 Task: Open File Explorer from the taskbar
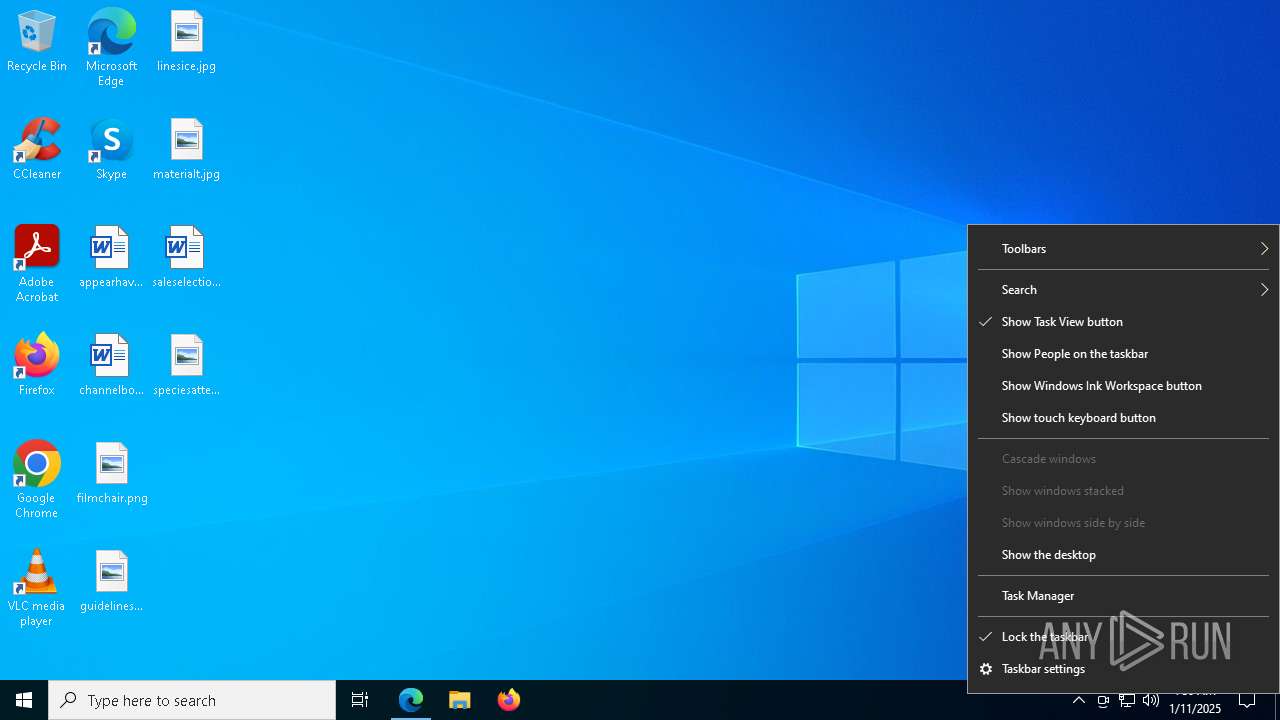[460, 700]
